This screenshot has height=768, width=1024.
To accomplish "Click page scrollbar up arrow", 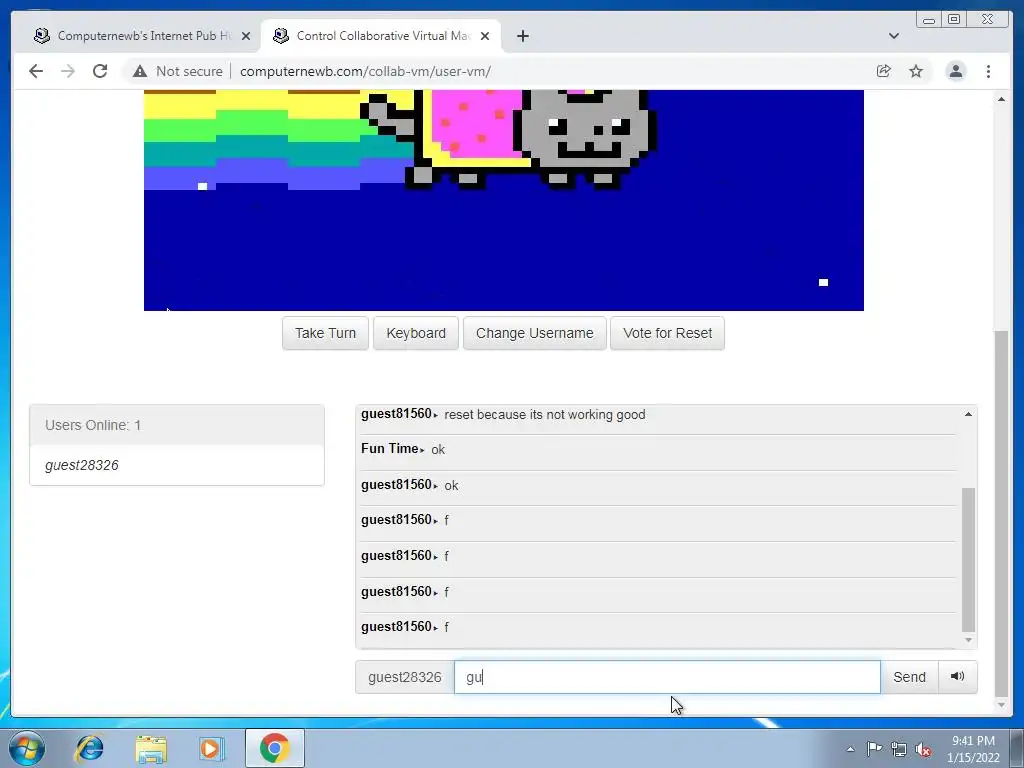I will (x=1001, y=99).
